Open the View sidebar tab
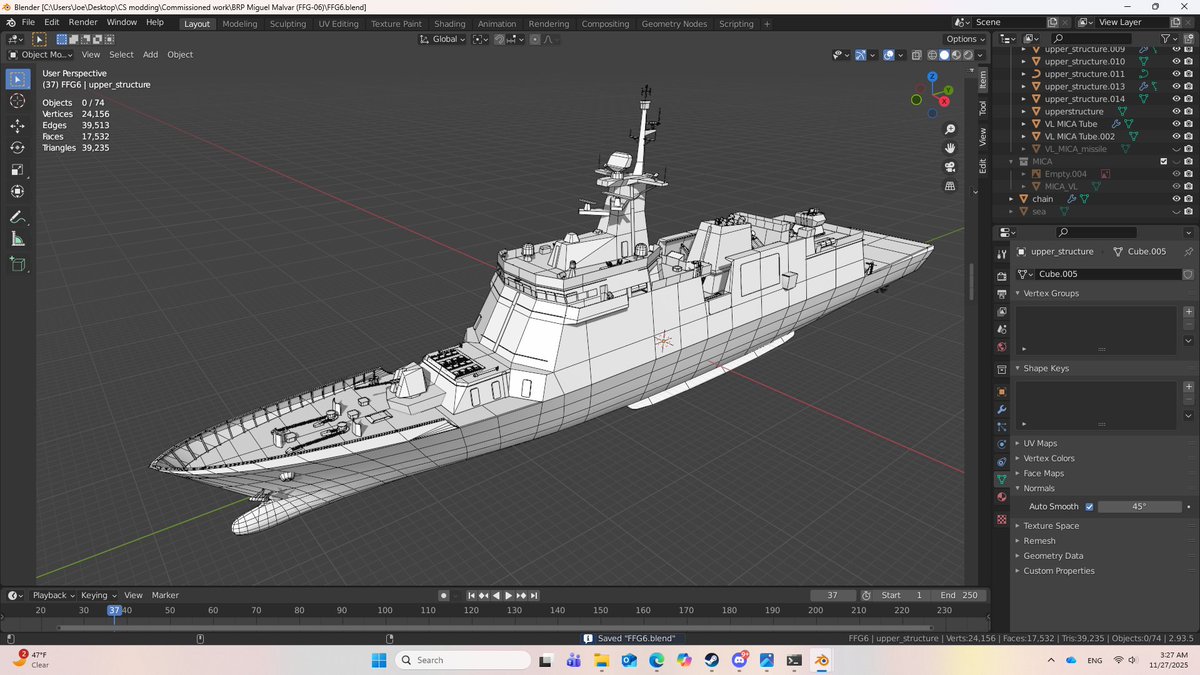The width and height of the screenshot is (1200, 675). click(x=983, y=138)
